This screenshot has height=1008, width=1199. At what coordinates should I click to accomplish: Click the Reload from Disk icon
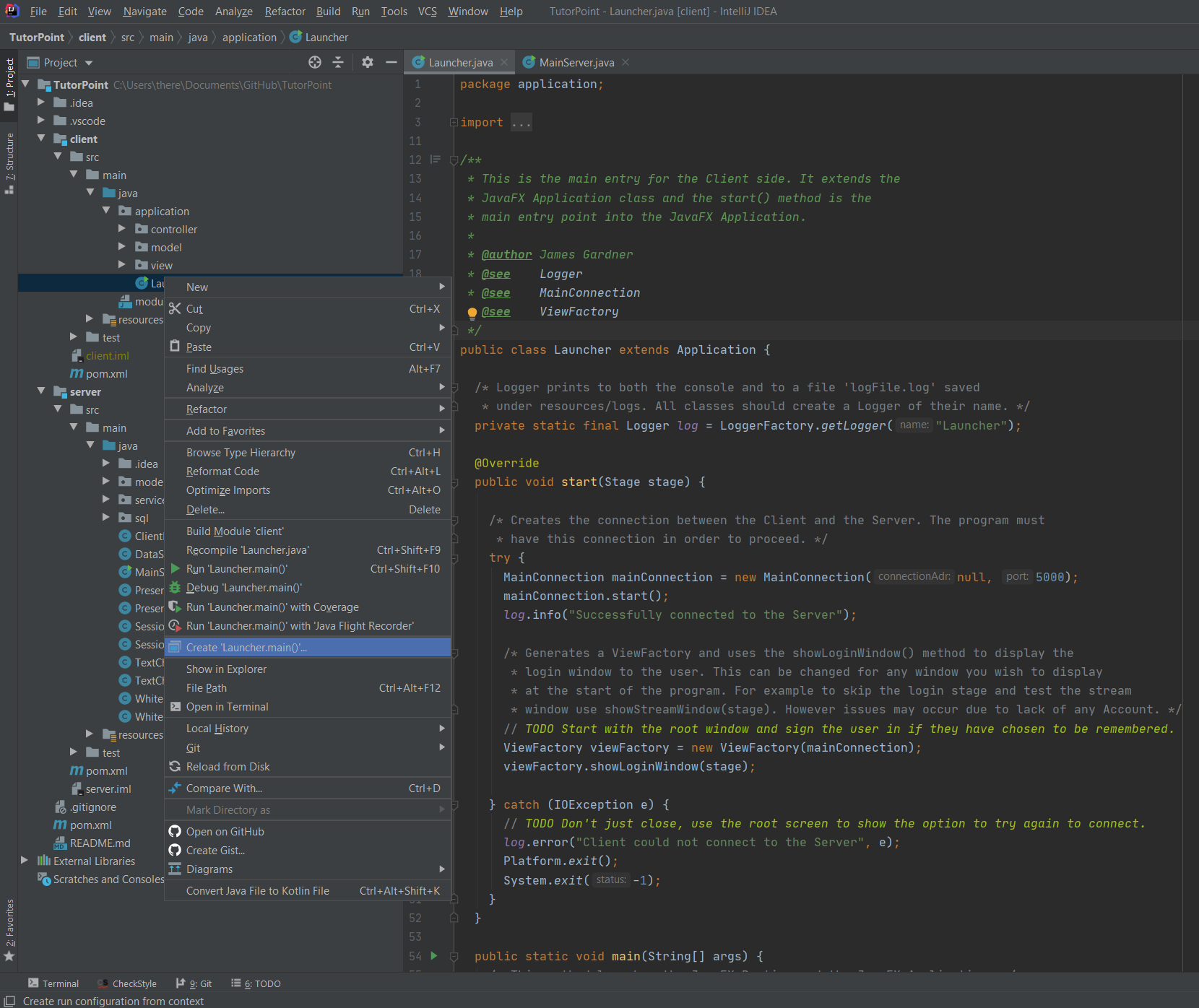(x=175, y=766)
